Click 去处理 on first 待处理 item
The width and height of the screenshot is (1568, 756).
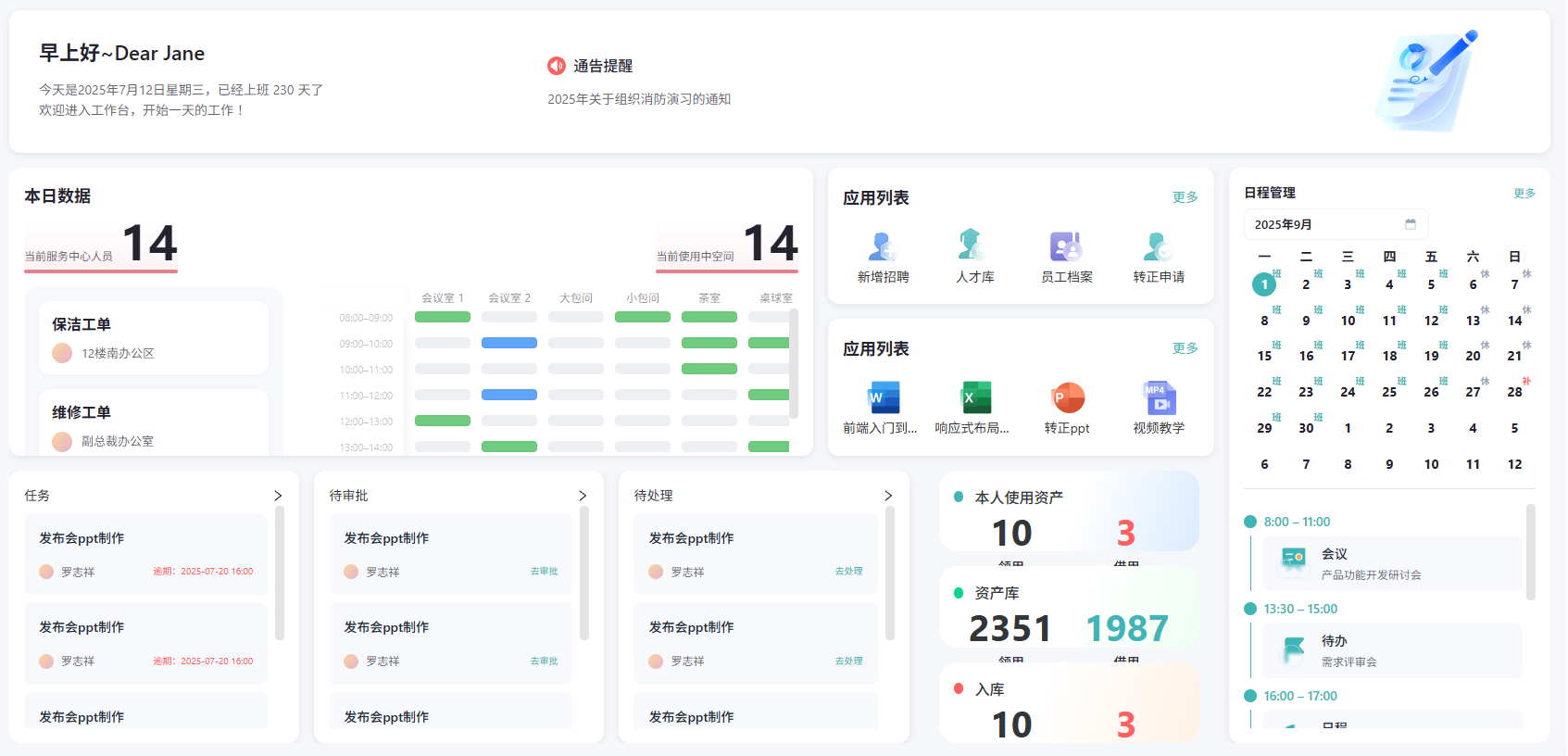(x=848, y=572)
